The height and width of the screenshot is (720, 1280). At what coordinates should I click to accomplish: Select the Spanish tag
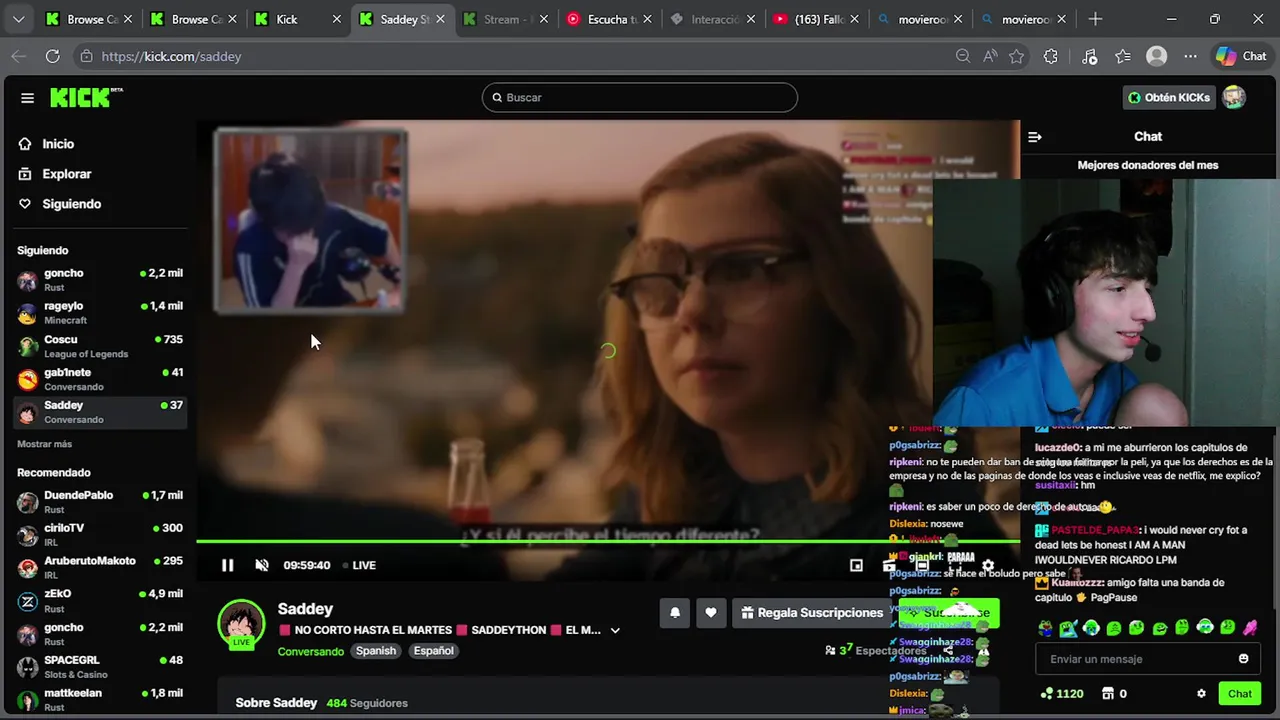(376, 651)
